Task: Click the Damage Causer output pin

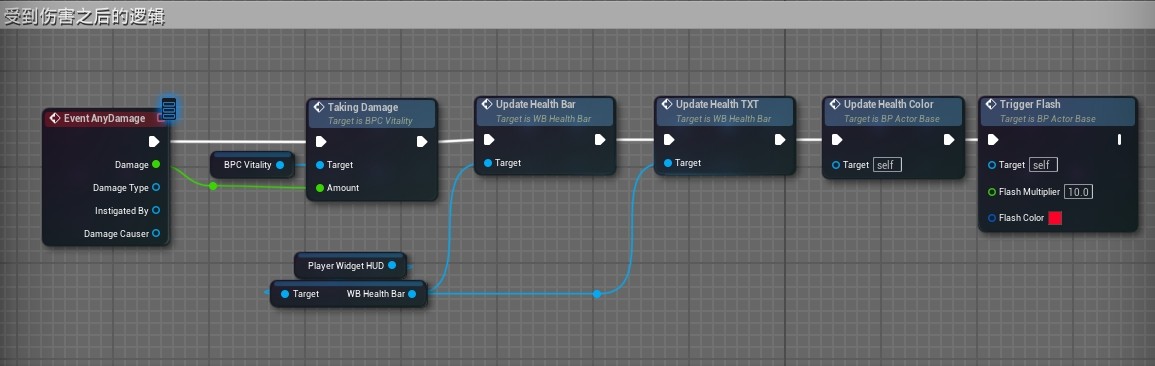Action: [155, 233]
